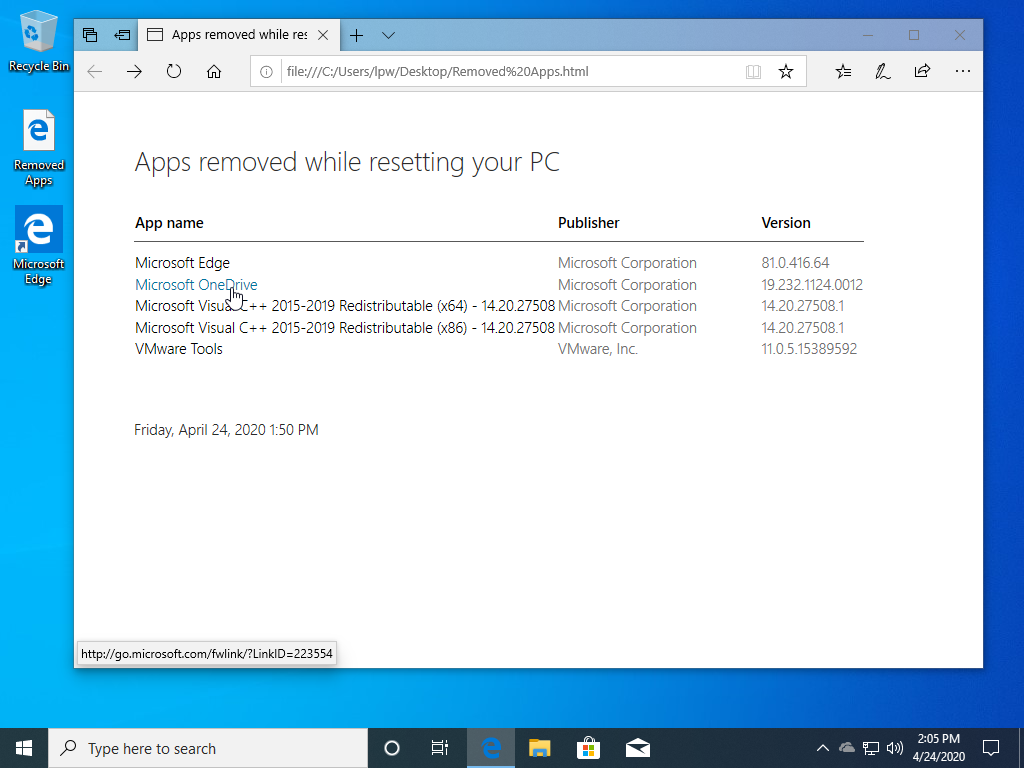The width and height of the screenshot is (1024, 768).
Task: Click the 'Friday, April 24, 2020 1:50 PM' timestamp
Action: point(226,430)
